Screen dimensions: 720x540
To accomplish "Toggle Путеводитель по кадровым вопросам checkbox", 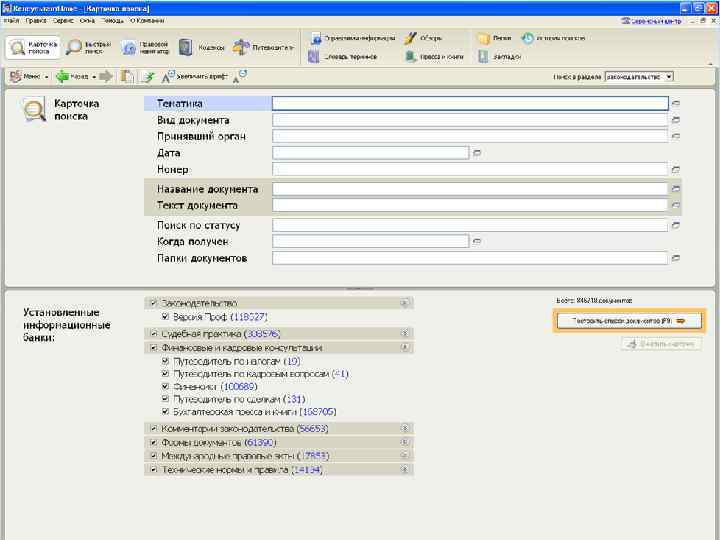I will (165, 374).
